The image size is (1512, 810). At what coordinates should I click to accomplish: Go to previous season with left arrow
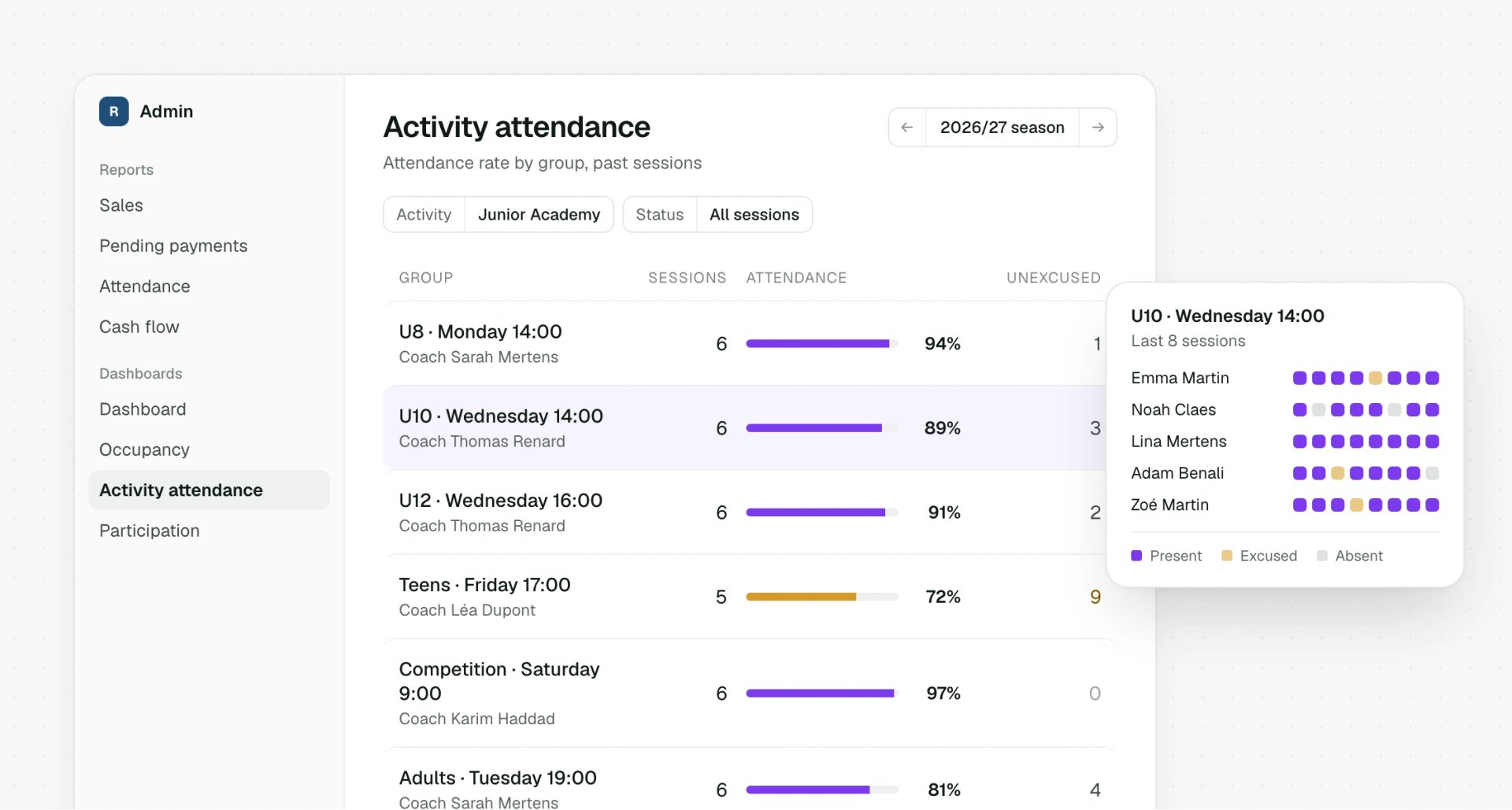pyautogui.click(x=907, y=128)
